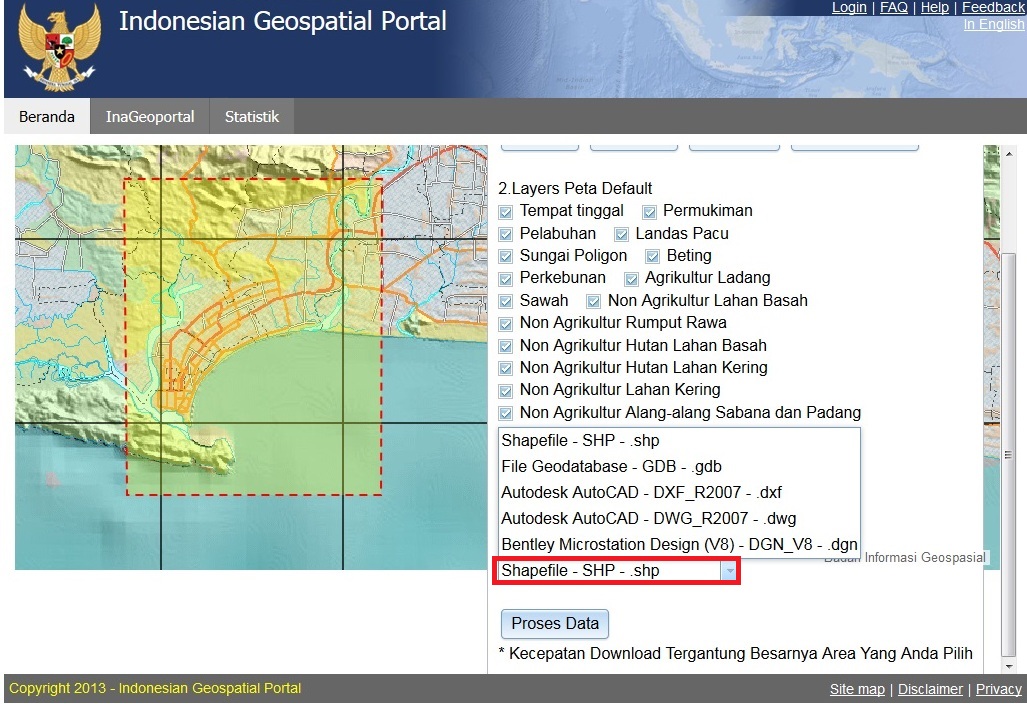Open the Privacy link
Screen dimensions: 1027x704
pyautogui.click(x=998, y=689)
